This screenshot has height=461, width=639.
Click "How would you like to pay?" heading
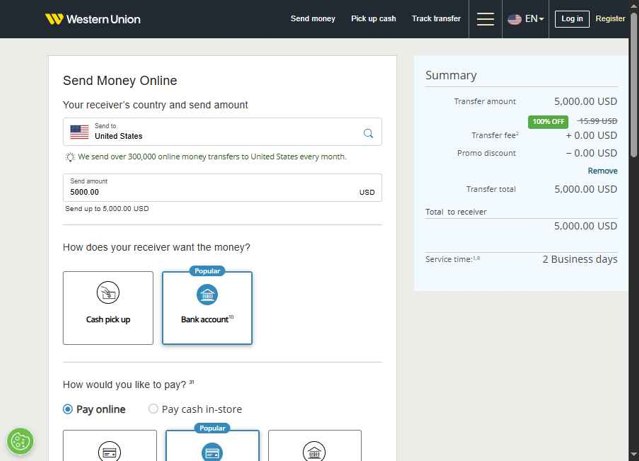coord(128,384)
